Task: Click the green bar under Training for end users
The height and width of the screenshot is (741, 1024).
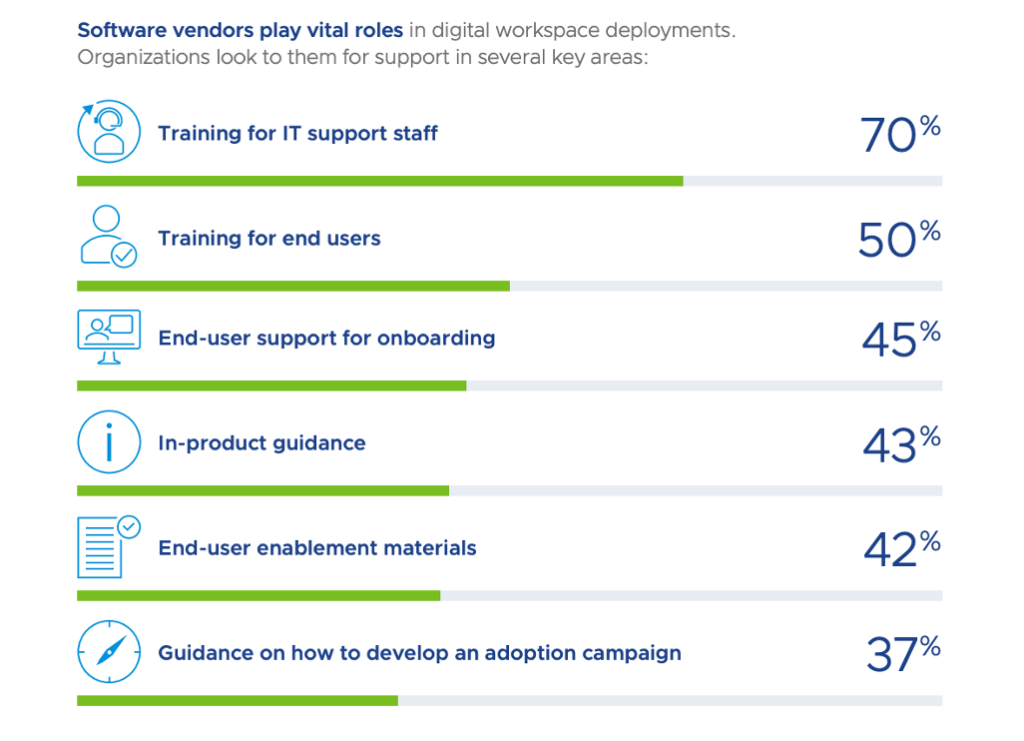Action: pyautogui.click(x=293, y=286)
